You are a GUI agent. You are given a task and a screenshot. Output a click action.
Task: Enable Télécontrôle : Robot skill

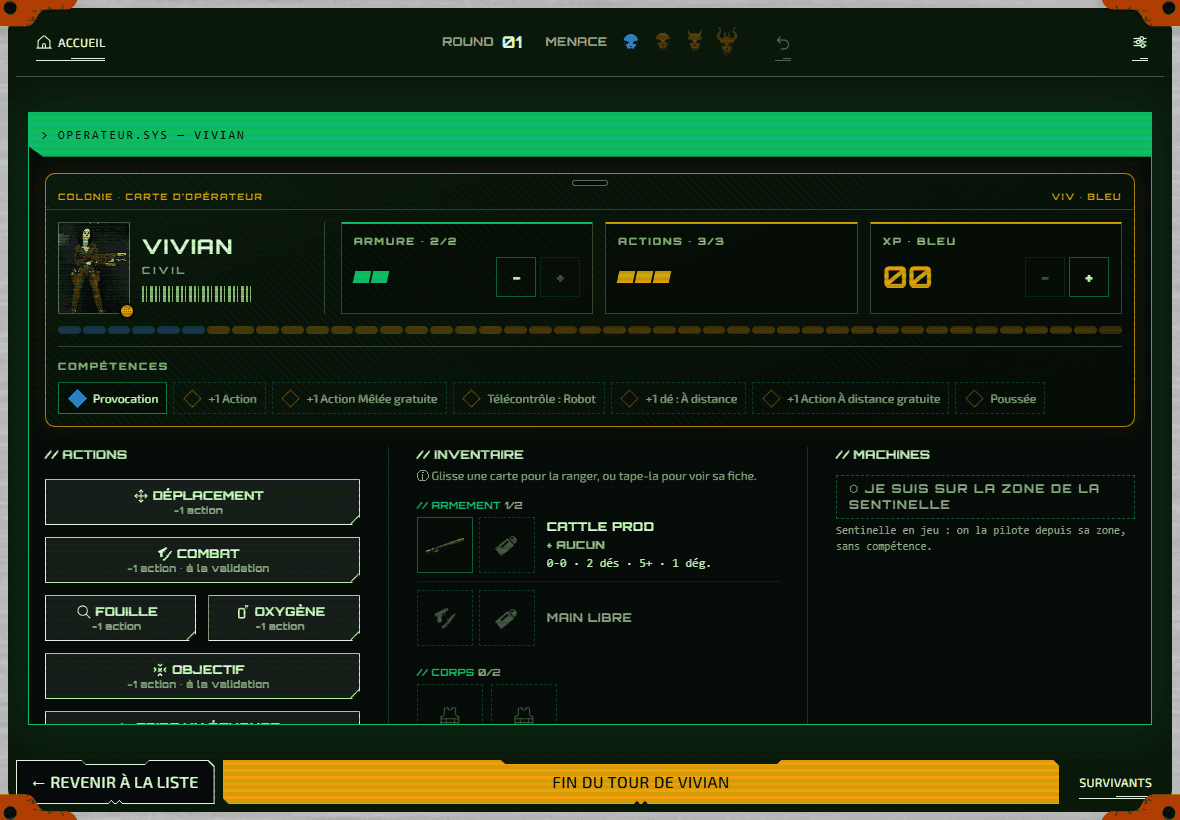pyautogui.click(x=529, y=399)
